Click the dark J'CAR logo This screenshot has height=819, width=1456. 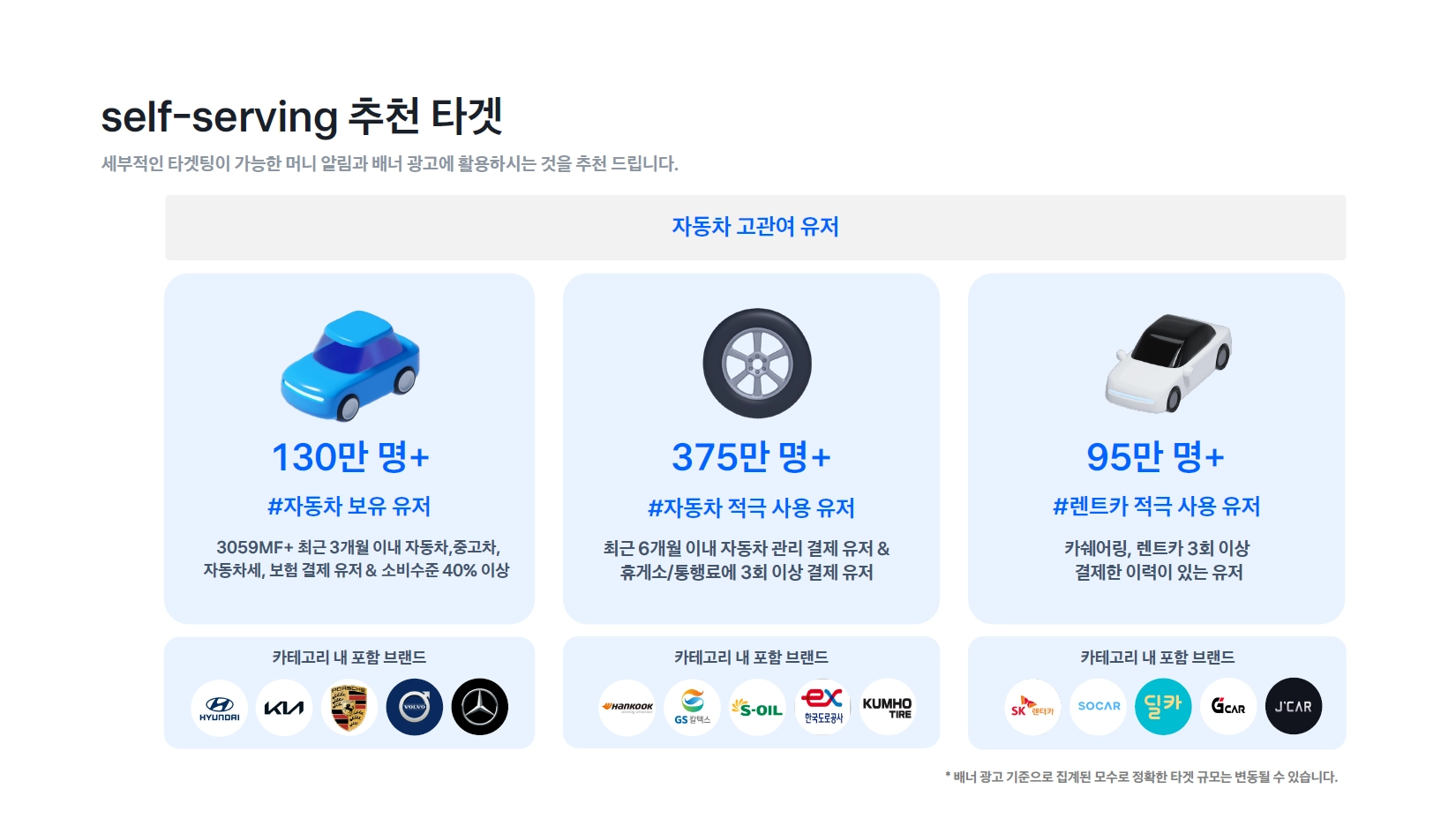tap(1294, 706)
